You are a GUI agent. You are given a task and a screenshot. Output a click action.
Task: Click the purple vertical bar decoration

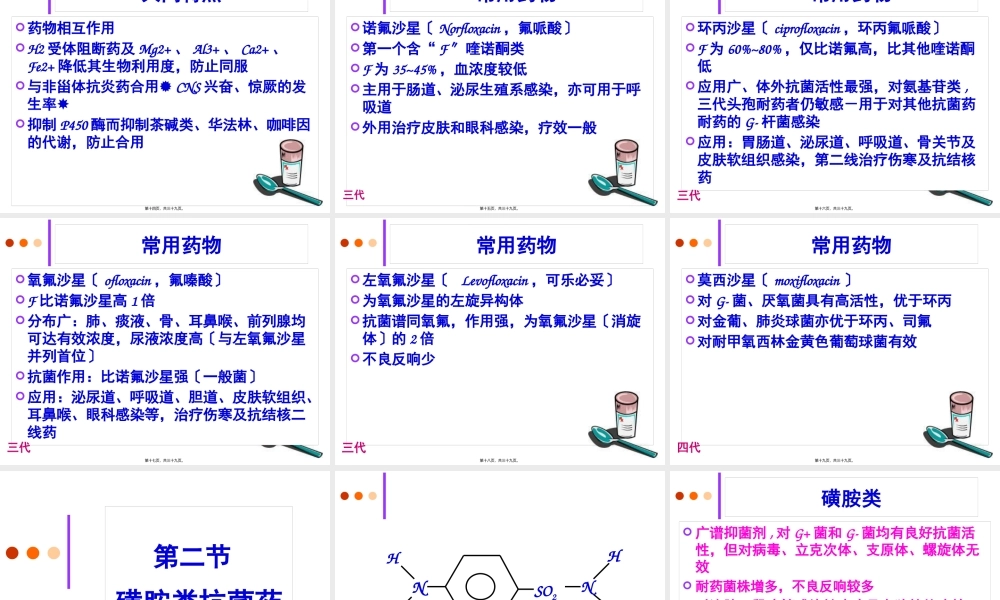pyautogui.click(x=67, y=553)
